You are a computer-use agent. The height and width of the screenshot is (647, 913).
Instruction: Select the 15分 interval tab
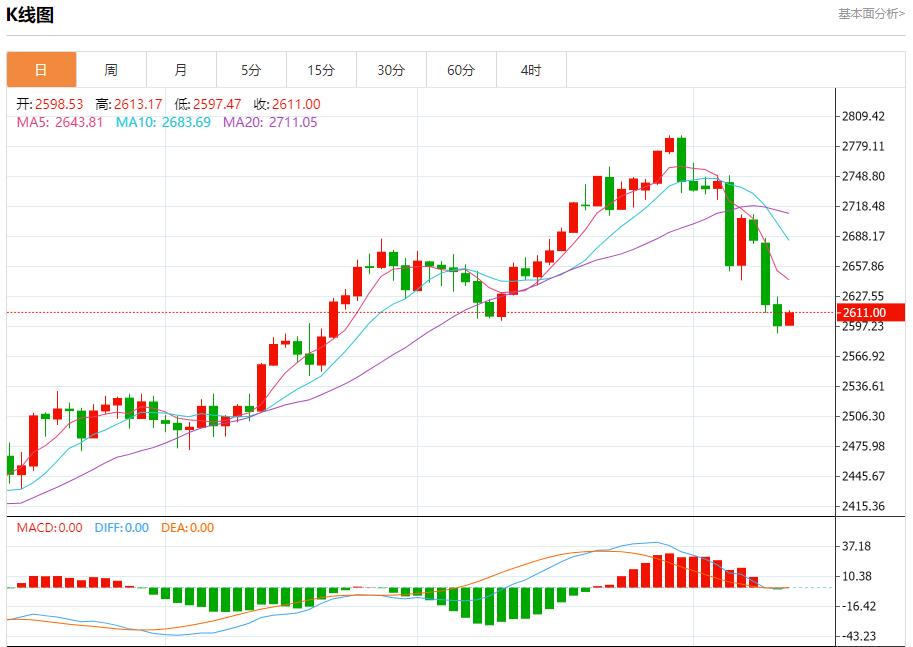(321, 70)
